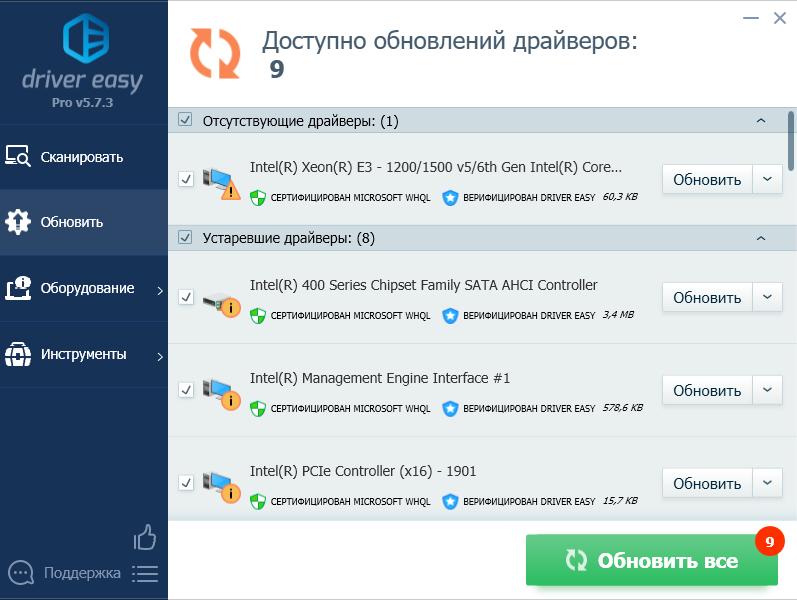Click the green Update All button
Image resolution: width=797 pixels, height=600 pixels.
[x=651, y=561]
